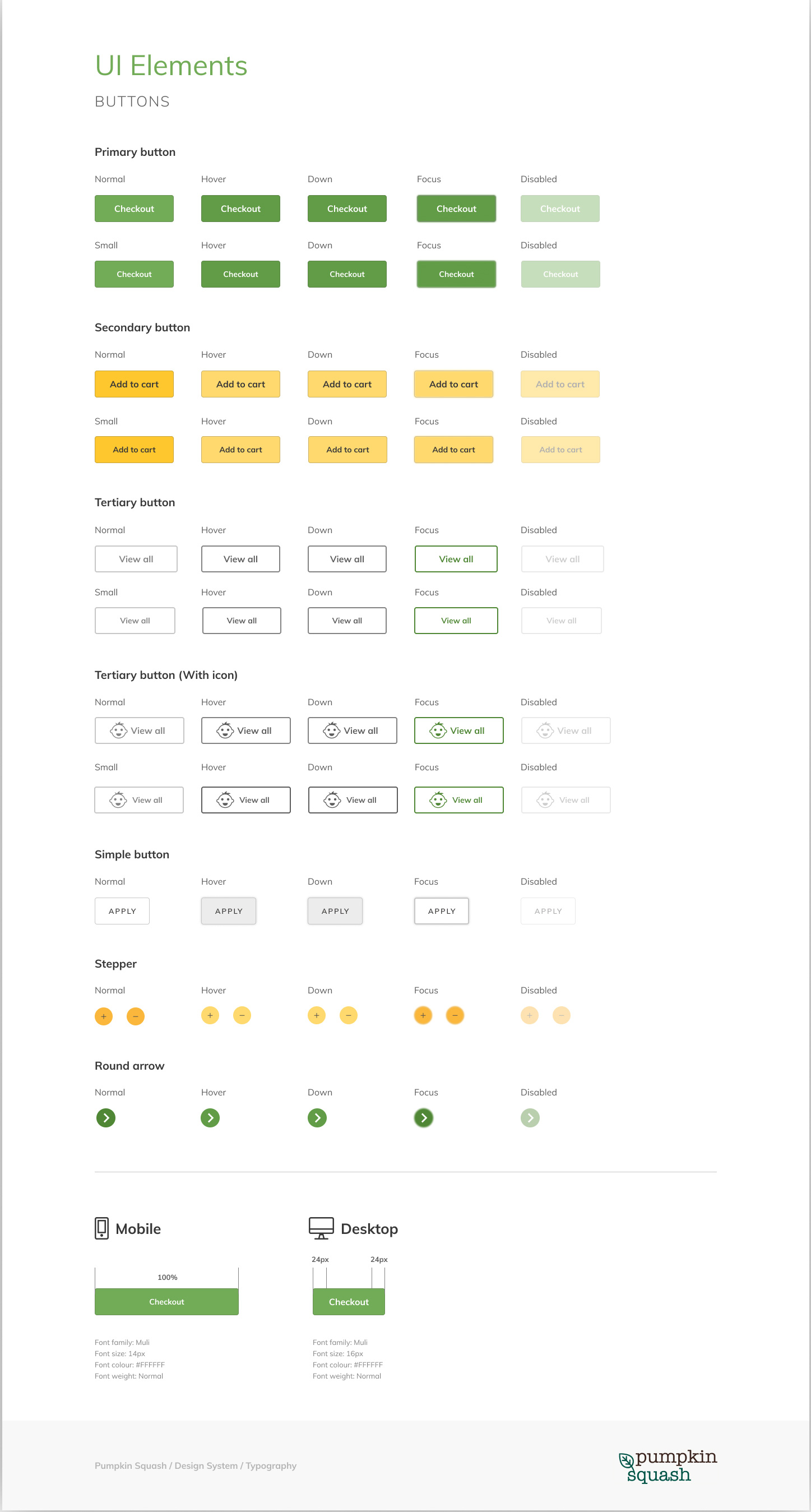Click the Tertiary button (With icon) heading

(x=166, y=675)
